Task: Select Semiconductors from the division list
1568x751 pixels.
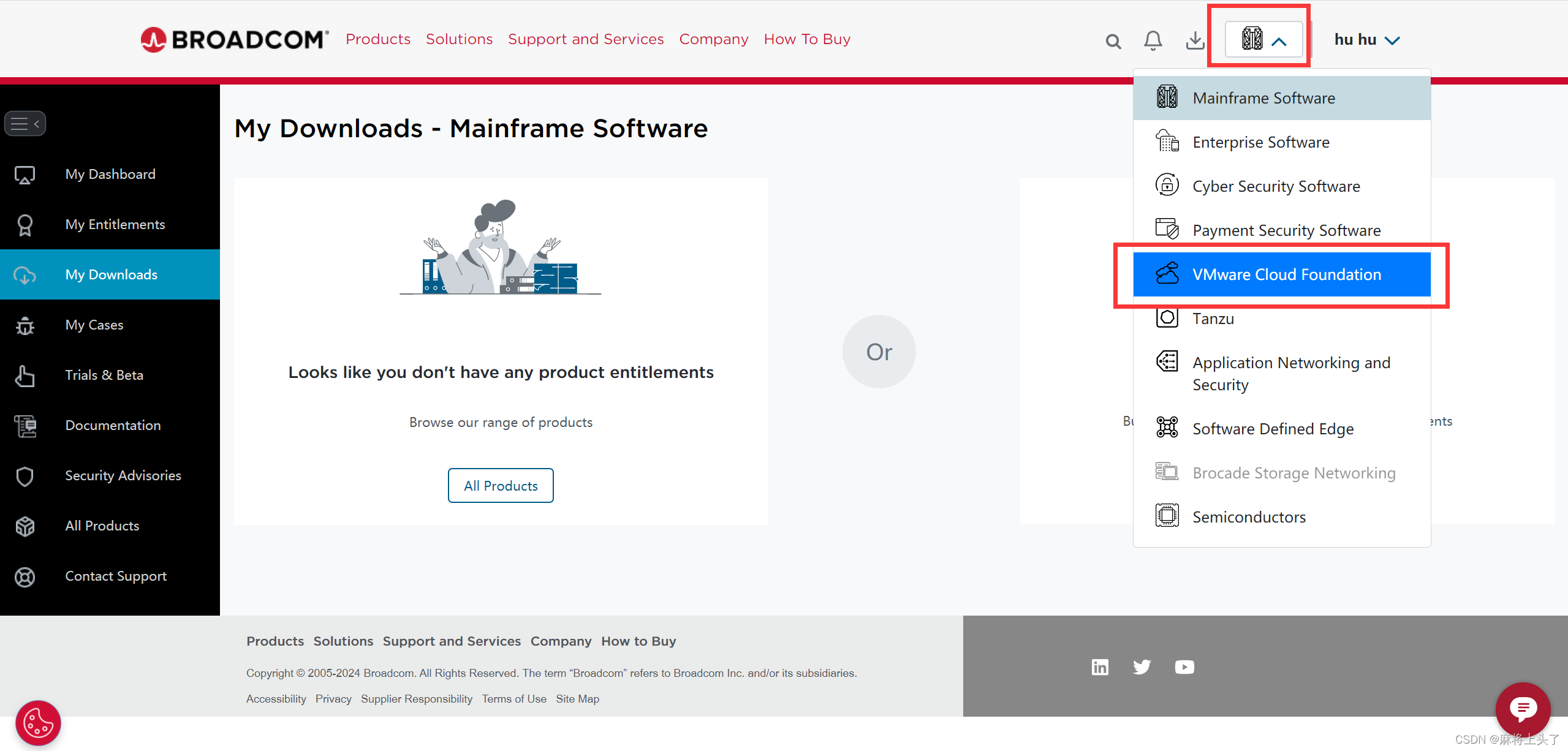Action: 1248,517
